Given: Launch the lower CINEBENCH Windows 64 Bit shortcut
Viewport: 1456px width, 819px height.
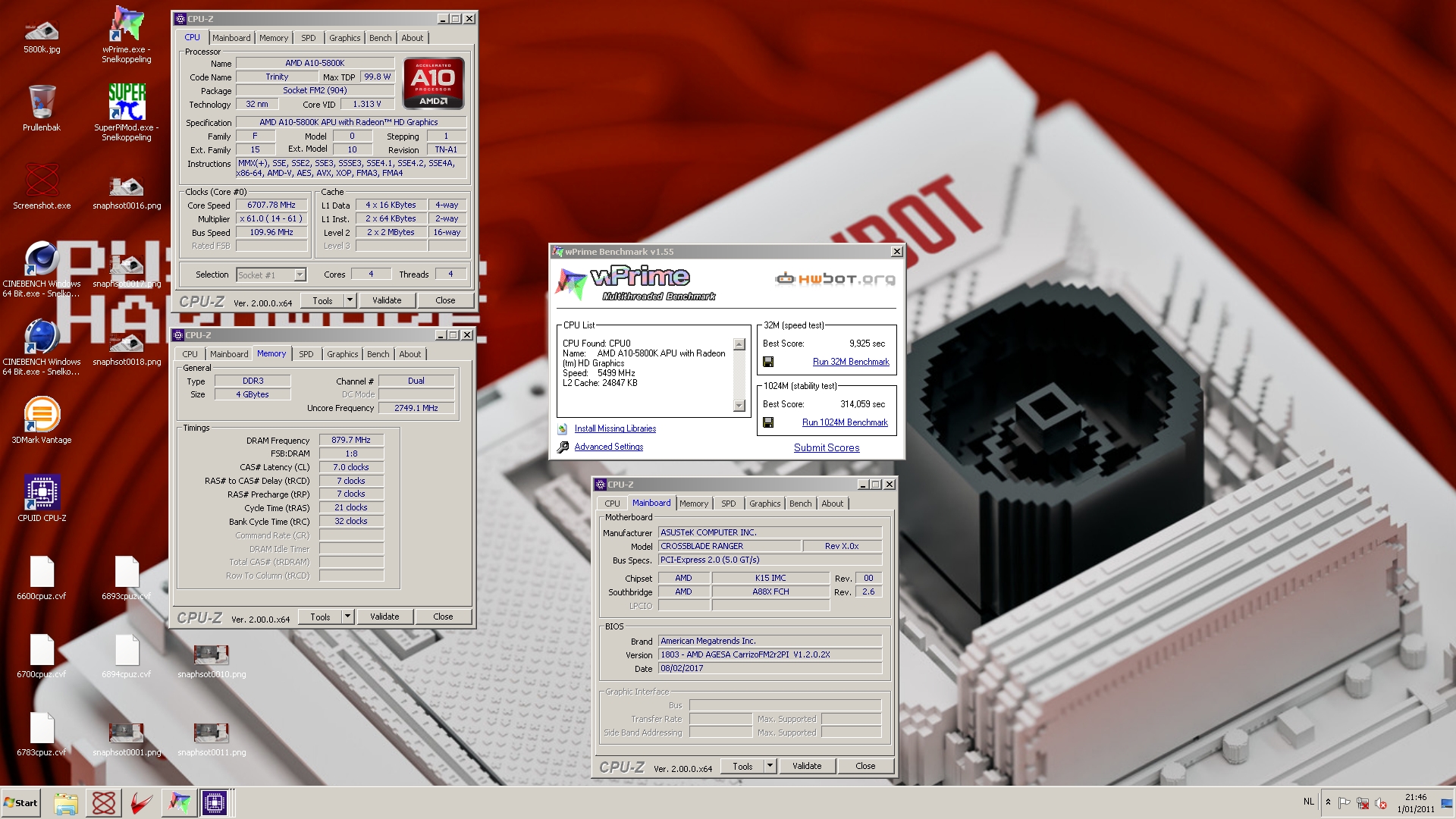Looking at the screenshot, I should point(42,347).
